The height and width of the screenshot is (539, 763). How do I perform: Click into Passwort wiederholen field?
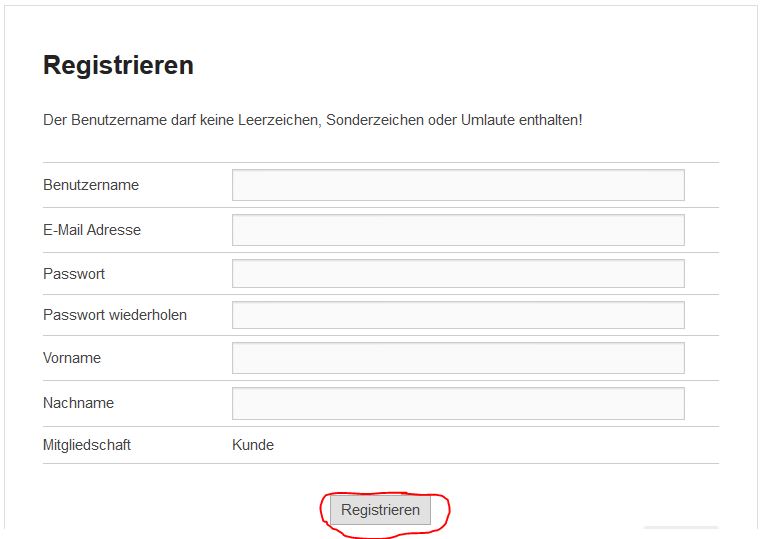point(458,315)
